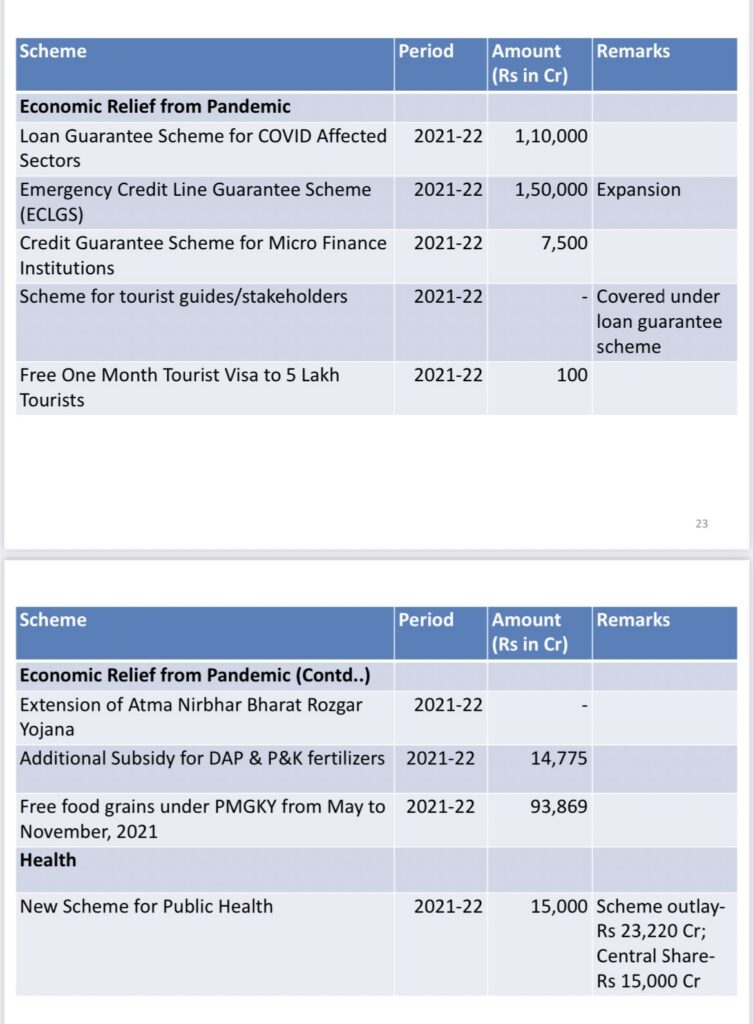The height and width of the screenshot is (1024, 753).
Task: Select Additional Subsidy for DAP & P&K row
Action: (x=376, y=769)
